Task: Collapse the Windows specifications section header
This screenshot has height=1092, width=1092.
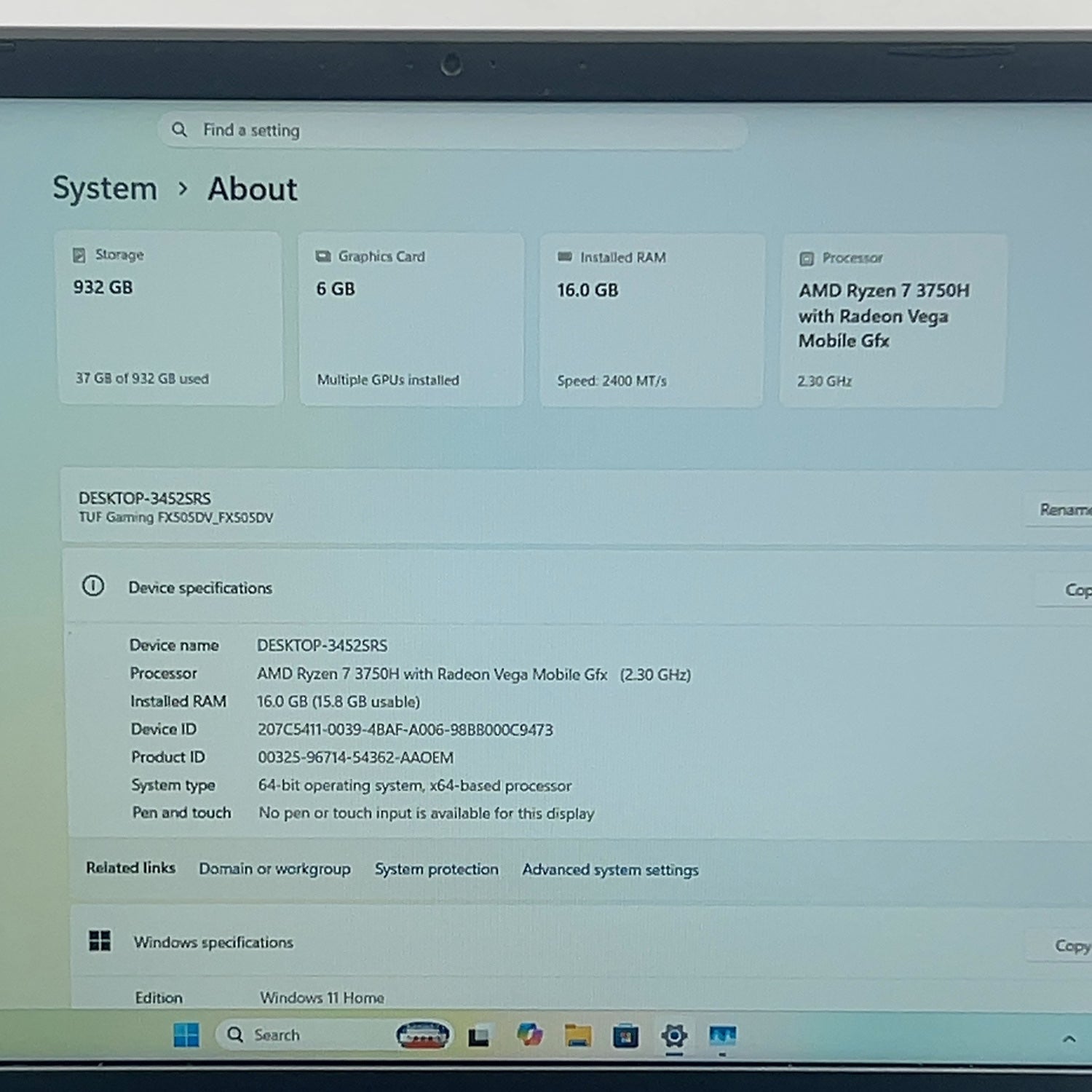Action: tap(580, 942)
